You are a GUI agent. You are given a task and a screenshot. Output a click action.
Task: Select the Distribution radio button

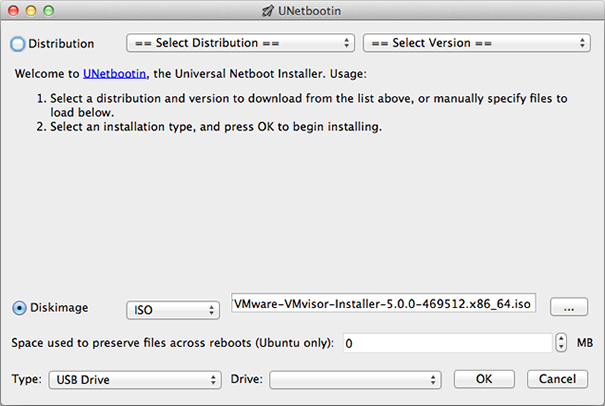tap(18, 44)
